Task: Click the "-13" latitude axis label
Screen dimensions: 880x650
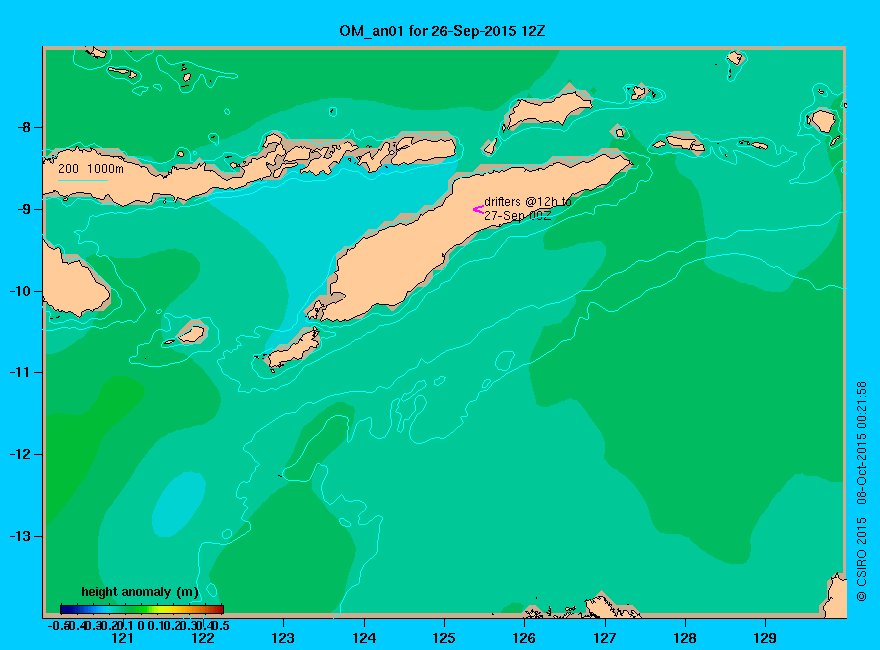Action: (x=21, y=536)
